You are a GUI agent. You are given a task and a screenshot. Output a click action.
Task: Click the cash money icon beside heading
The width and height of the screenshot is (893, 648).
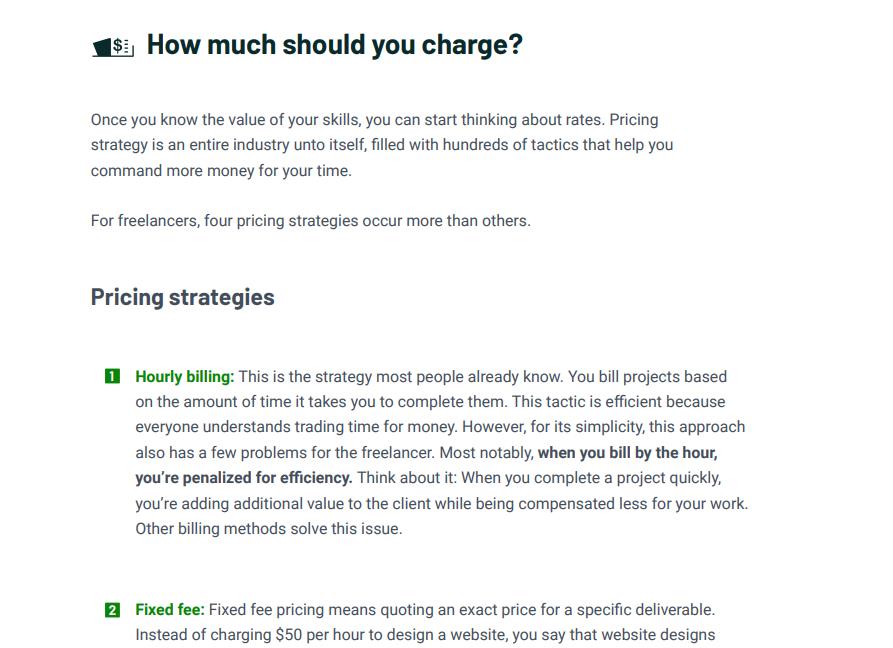coord(113,46)
